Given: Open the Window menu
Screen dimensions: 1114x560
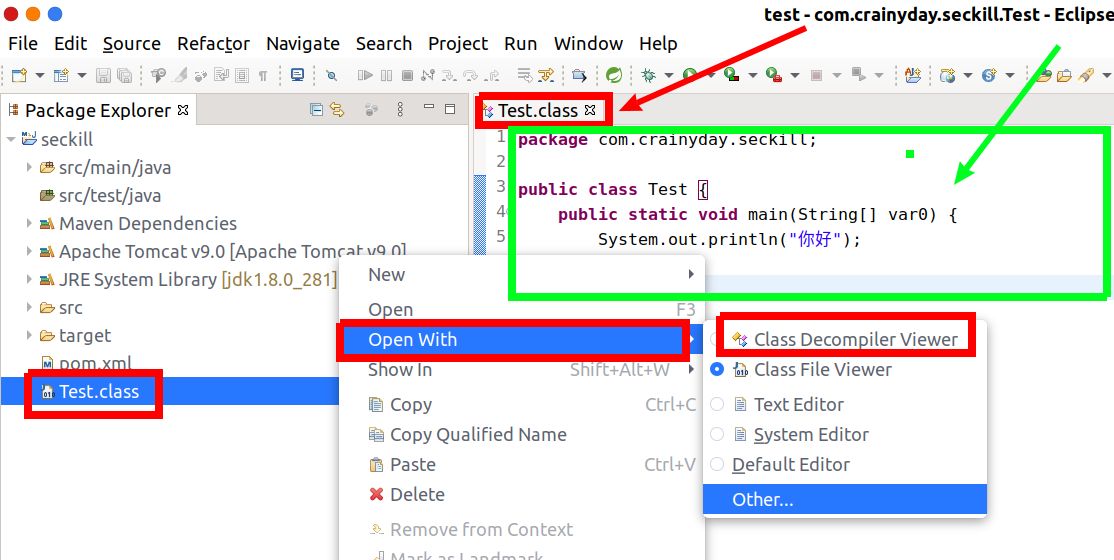Looking at the screenshot, I should tap(588, 43).
